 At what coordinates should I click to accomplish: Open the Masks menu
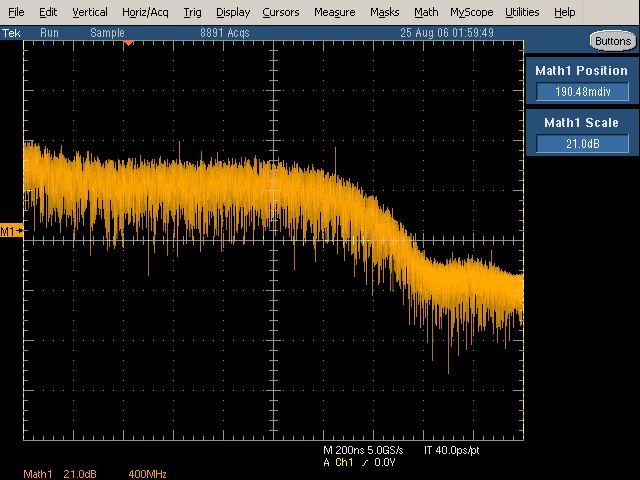coord(384,12)
